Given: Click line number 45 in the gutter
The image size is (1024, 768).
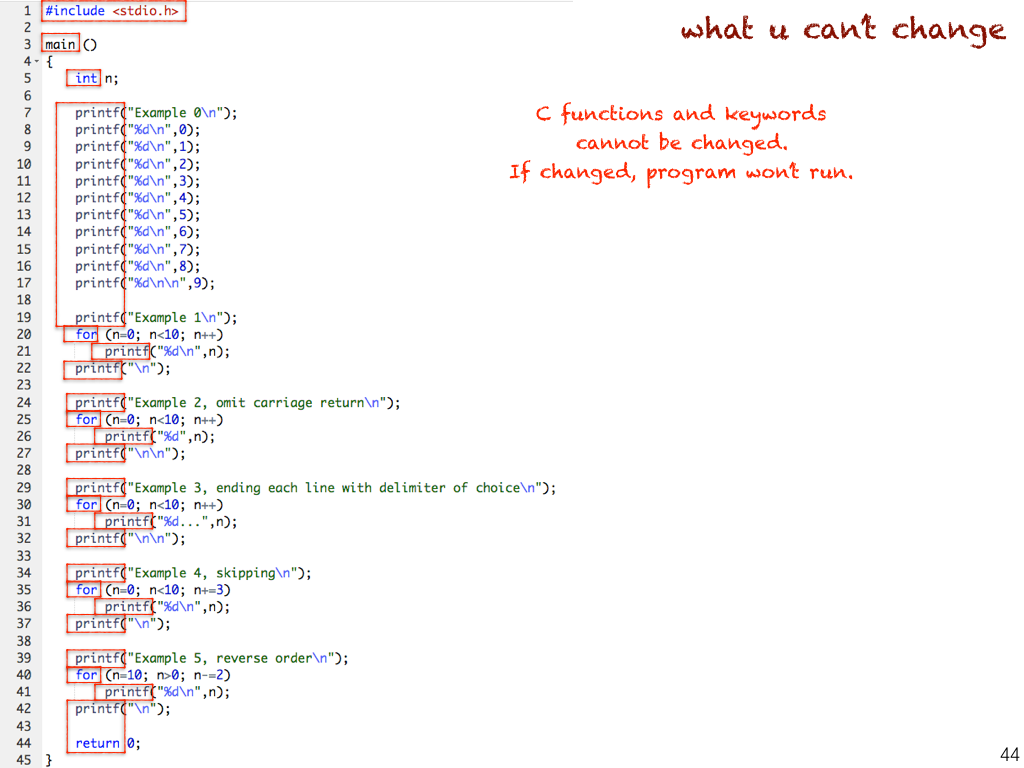Looking at the screenshot, I should pyautogui.click(x=25, y=760).
